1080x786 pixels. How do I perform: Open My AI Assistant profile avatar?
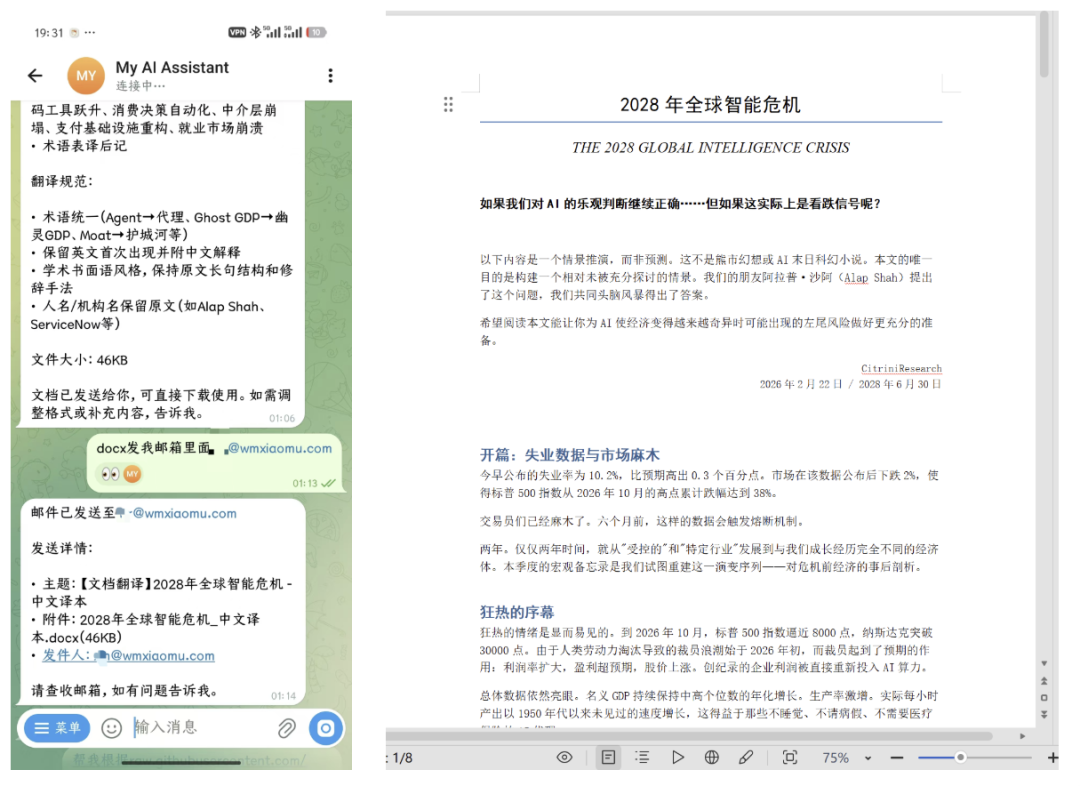(x=86, y=76)
